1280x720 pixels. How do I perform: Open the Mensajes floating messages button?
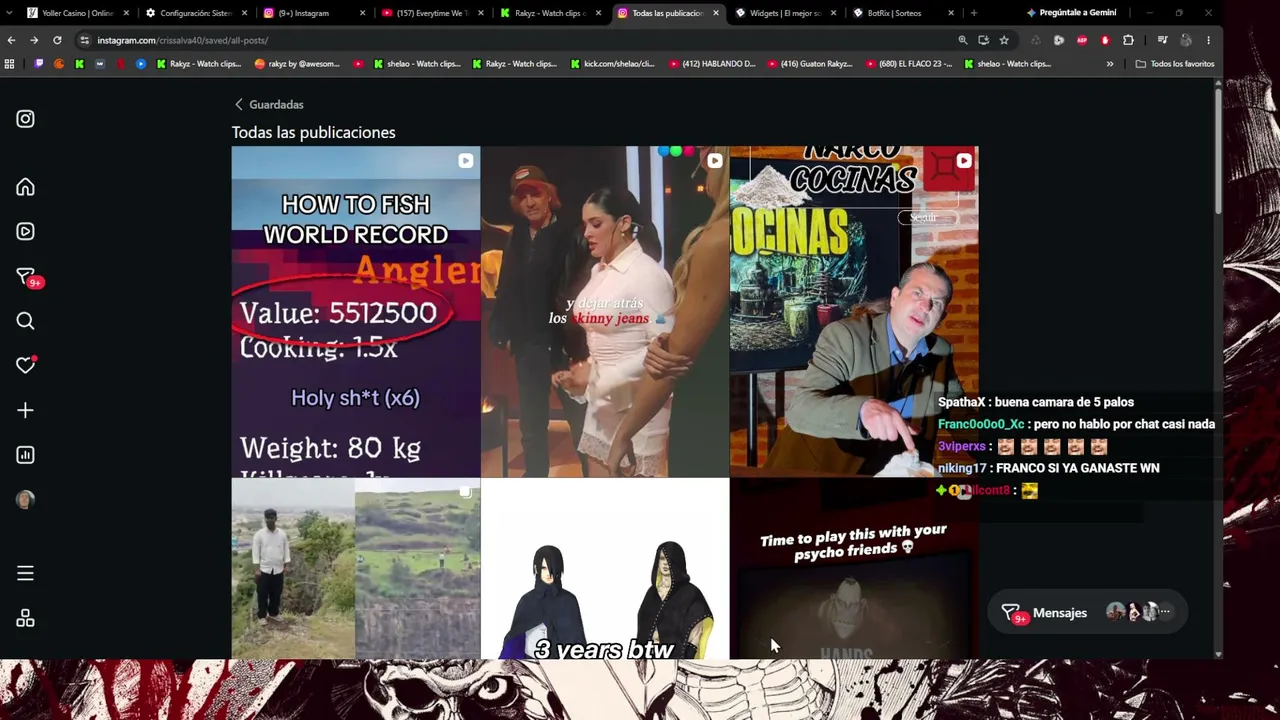coord(1087,612)
